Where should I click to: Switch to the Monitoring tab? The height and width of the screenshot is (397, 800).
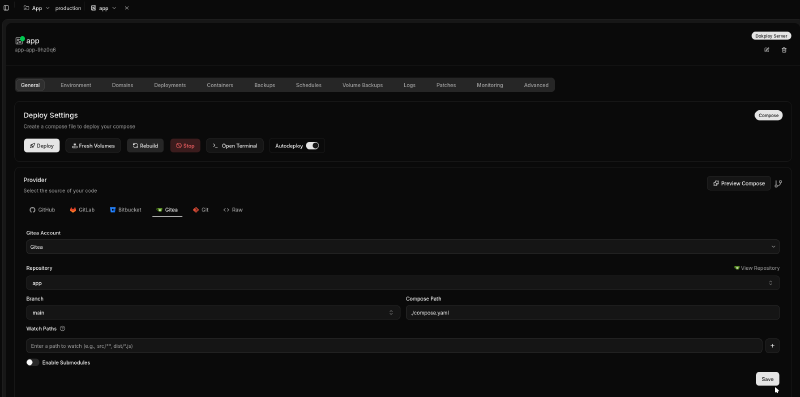pos(490,85)
